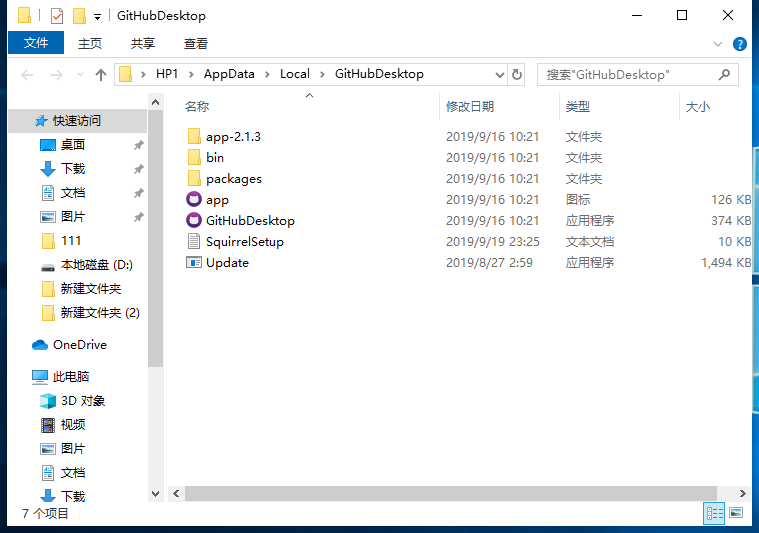The image size is (759, 533).
Task: Open the 查看 ribbon tab
Action: coord(196,44)
